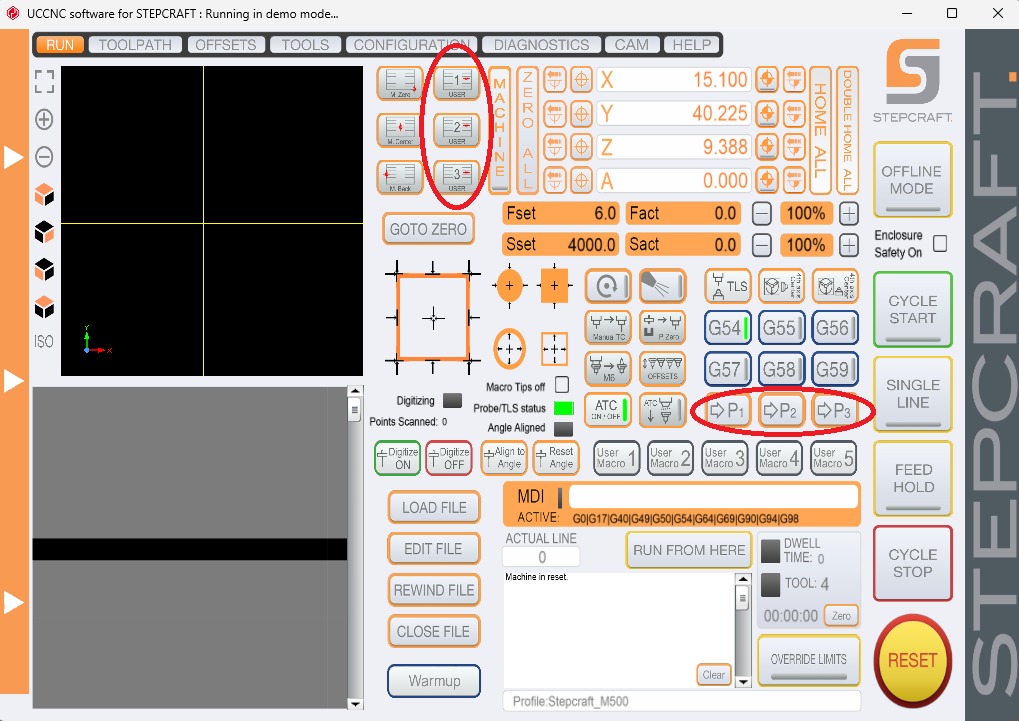
Task: Click the ATC down-arrow tool release icon
Action: 662,410
